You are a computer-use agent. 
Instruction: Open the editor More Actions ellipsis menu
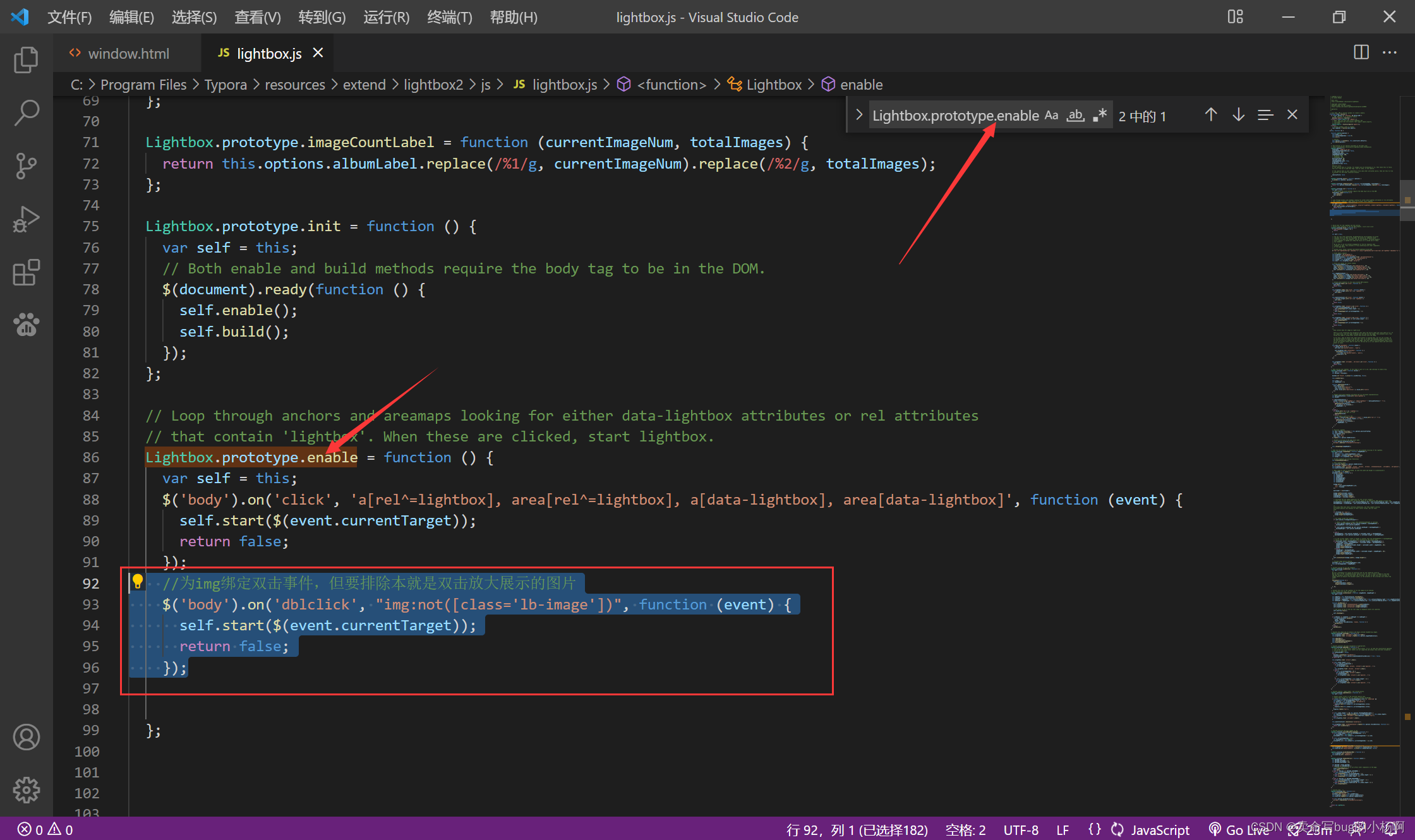pos(1390,53)
